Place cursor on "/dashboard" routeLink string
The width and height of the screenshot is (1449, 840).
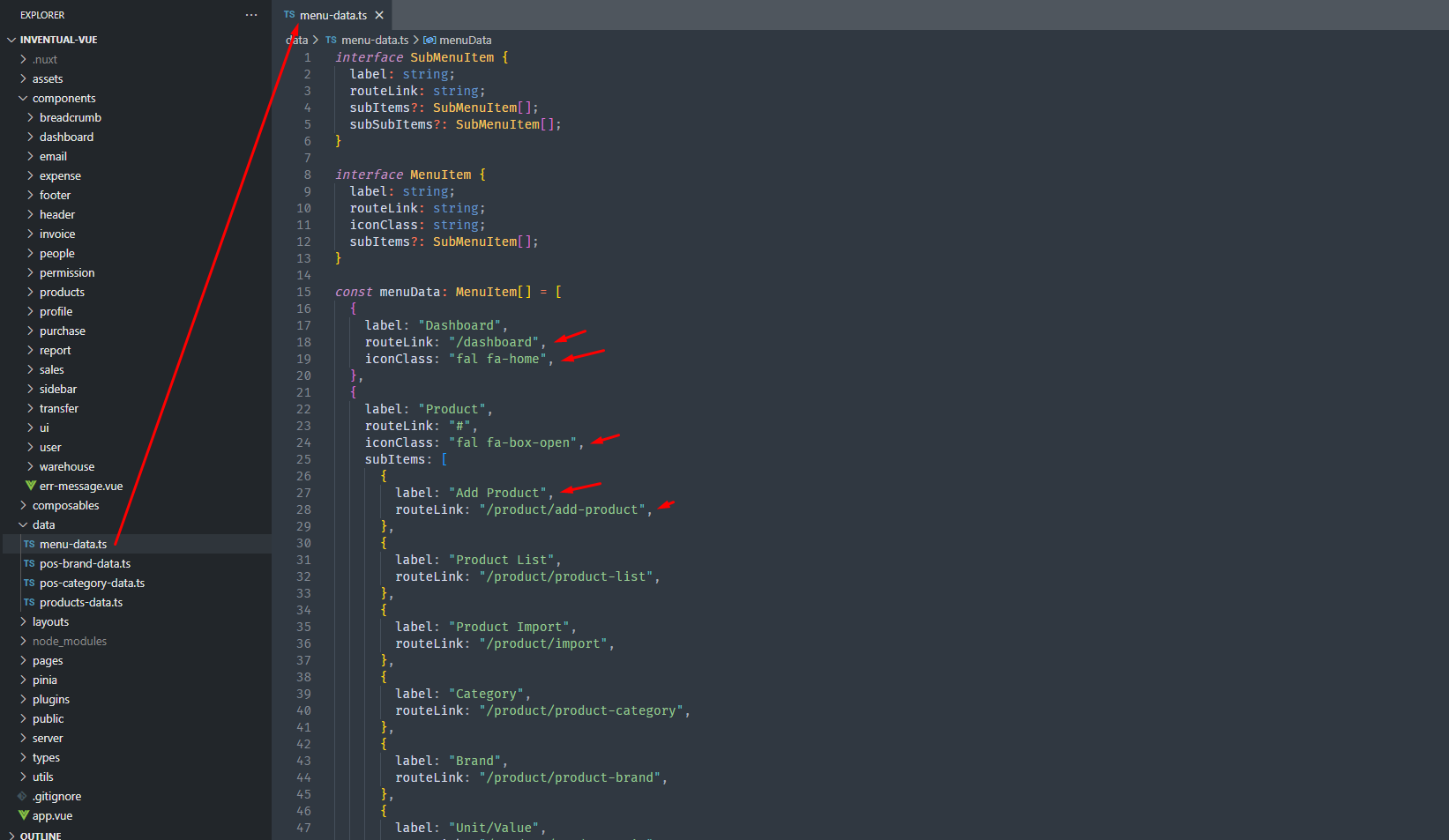tap(494, 342)
